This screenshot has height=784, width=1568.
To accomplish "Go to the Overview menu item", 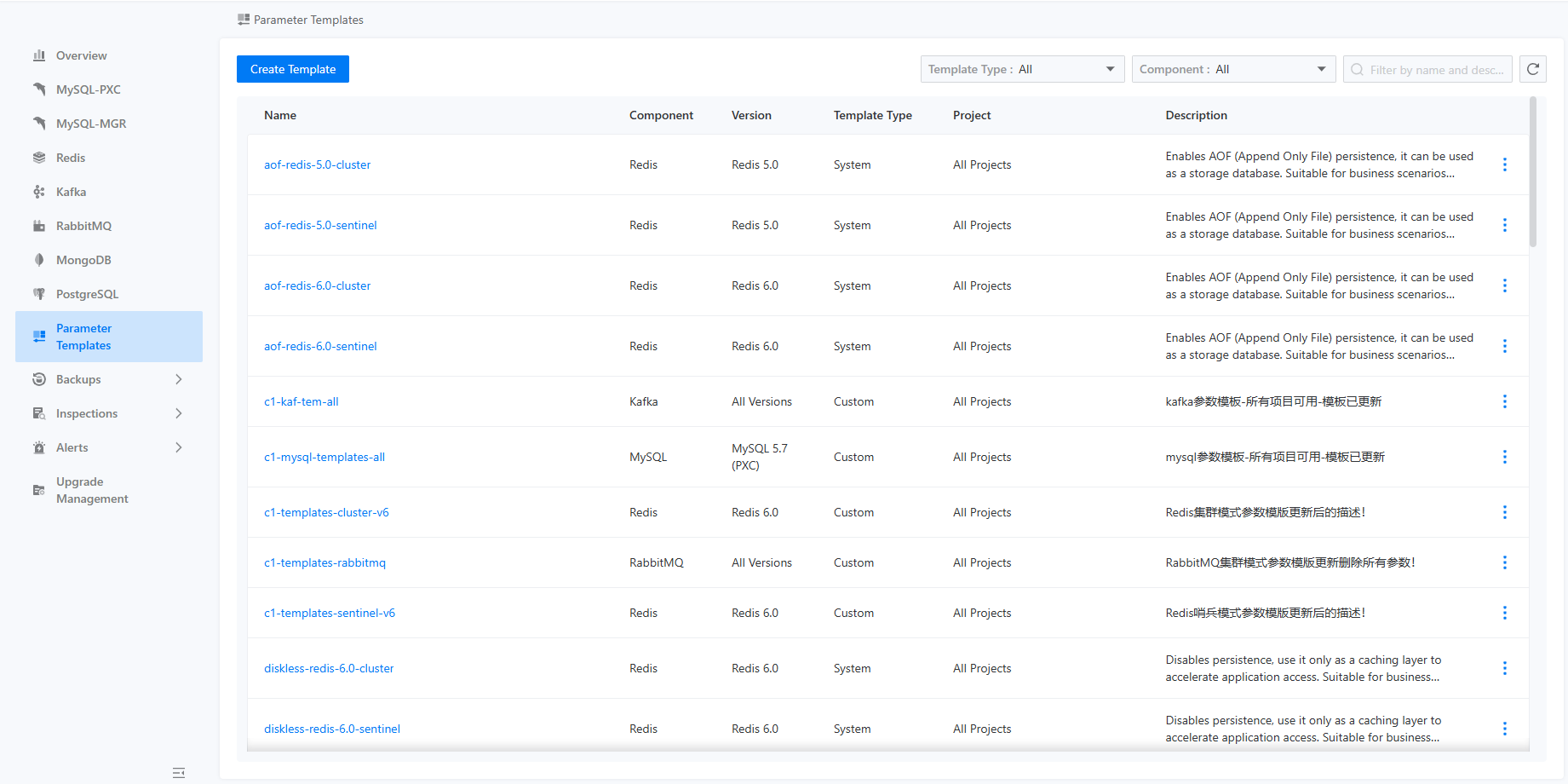I will [81, 55].
